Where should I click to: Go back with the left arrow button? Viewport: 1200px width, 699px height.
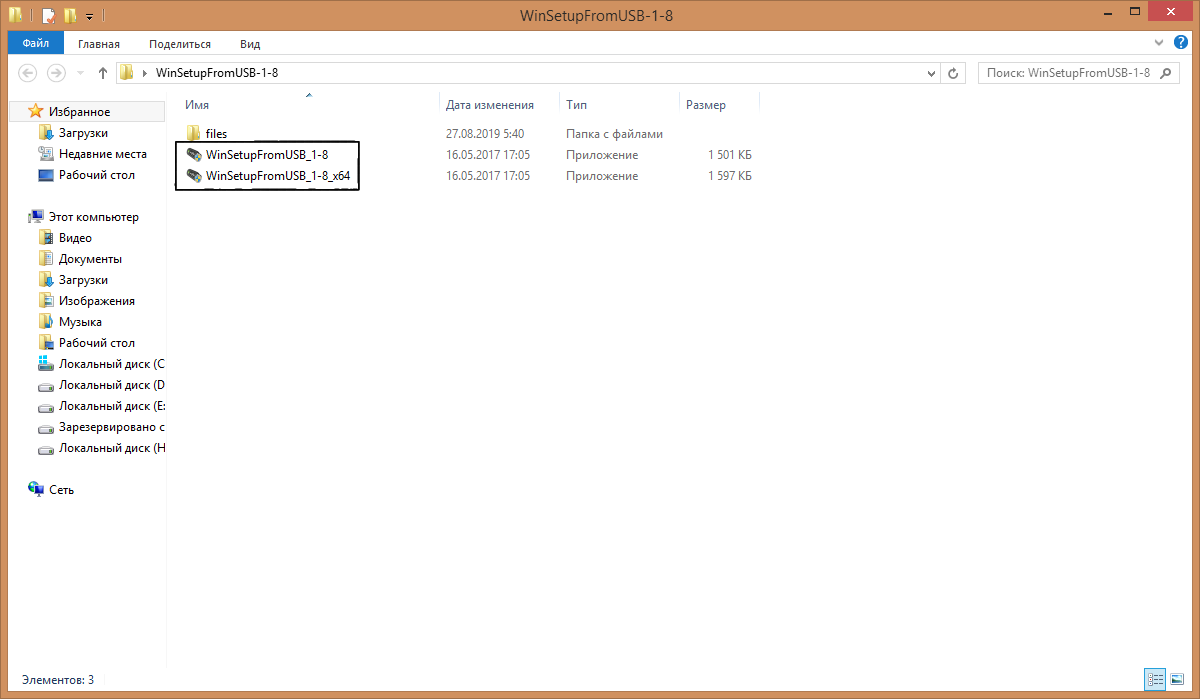pyautogui.click(x=28, y=73)
